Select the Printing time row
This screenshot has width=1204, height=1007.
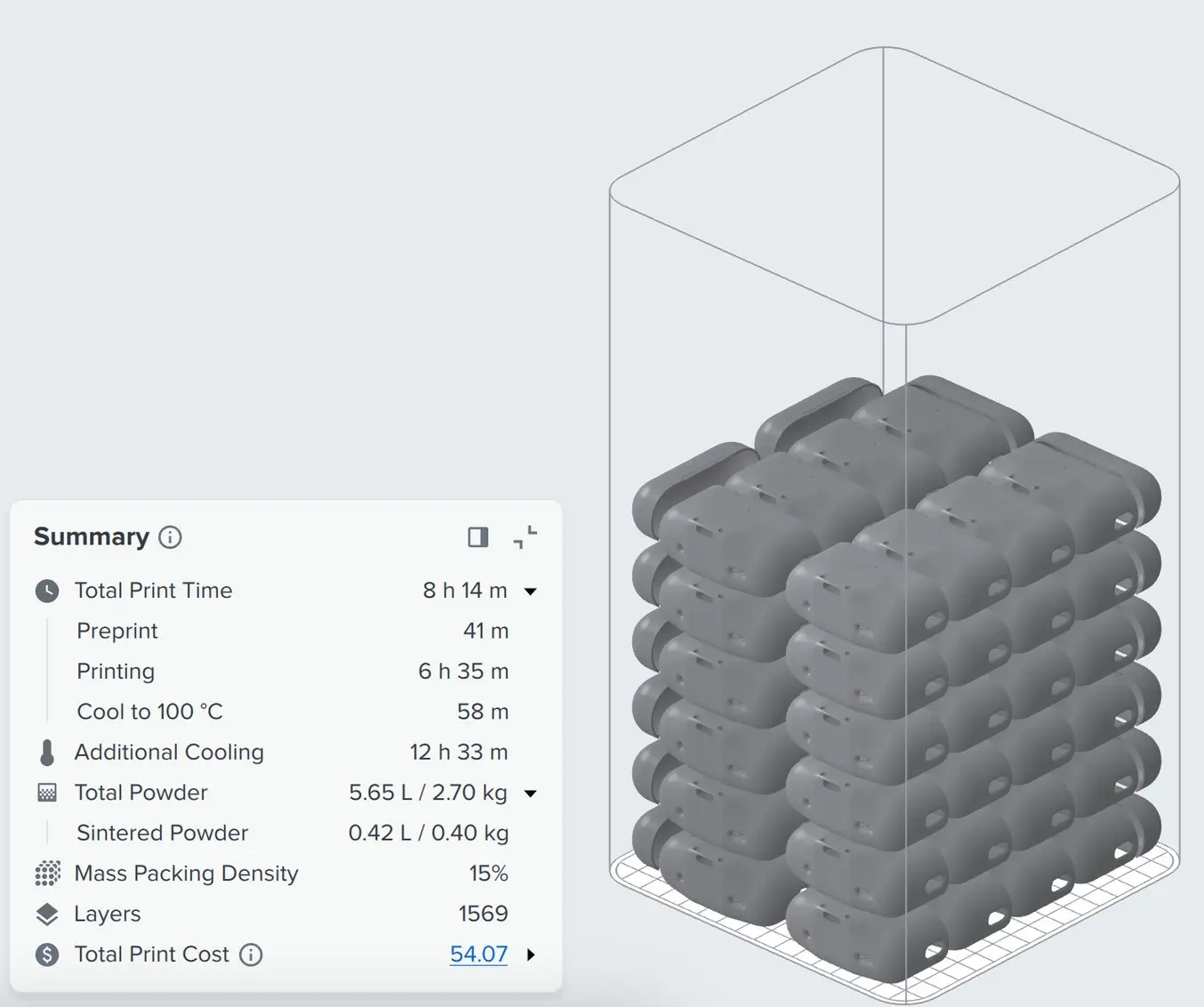pyautogui.click(x=116, y=672)
